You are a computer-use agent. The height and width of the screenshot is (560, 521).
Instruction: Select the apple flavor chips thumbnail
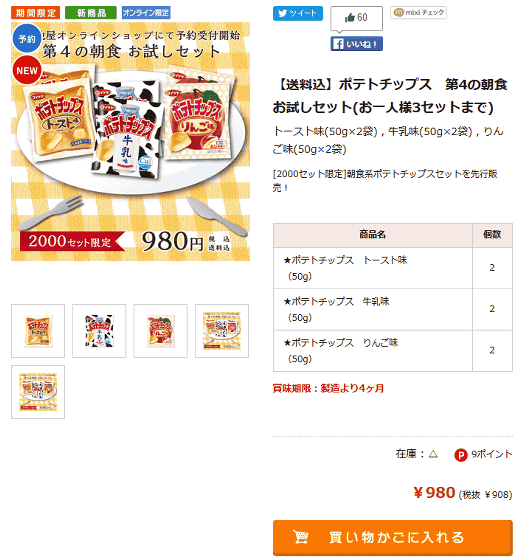coord(161,331)
